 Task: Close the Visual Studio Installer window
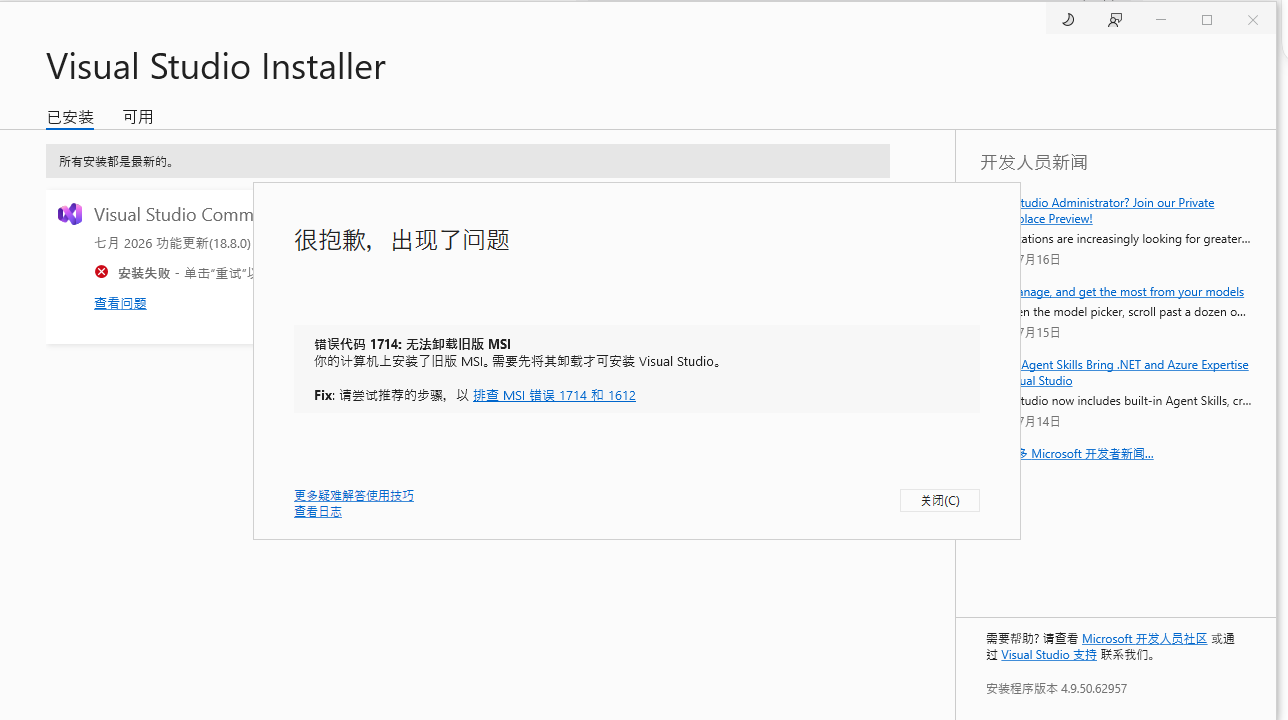1253,20
